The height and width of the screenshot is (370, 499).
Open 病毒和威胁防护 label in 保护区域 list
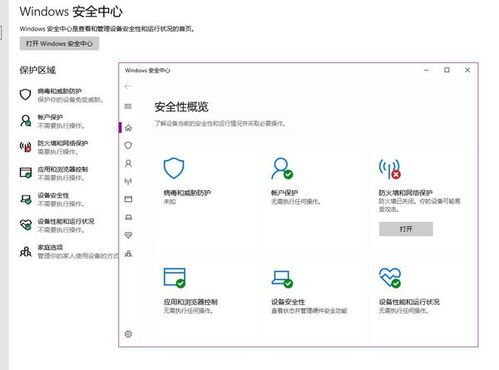pos(60,91)
